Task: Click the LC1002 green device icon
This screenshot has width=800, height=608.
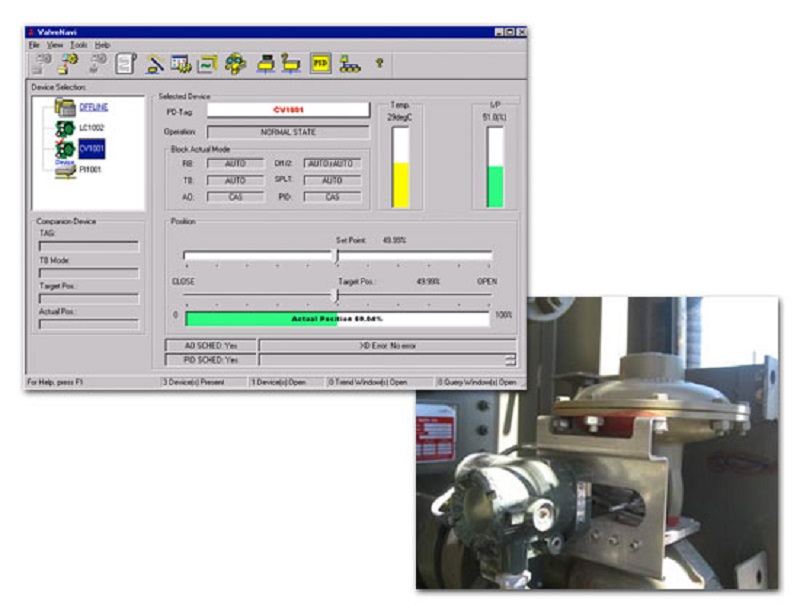Action: tap(65, 128)
